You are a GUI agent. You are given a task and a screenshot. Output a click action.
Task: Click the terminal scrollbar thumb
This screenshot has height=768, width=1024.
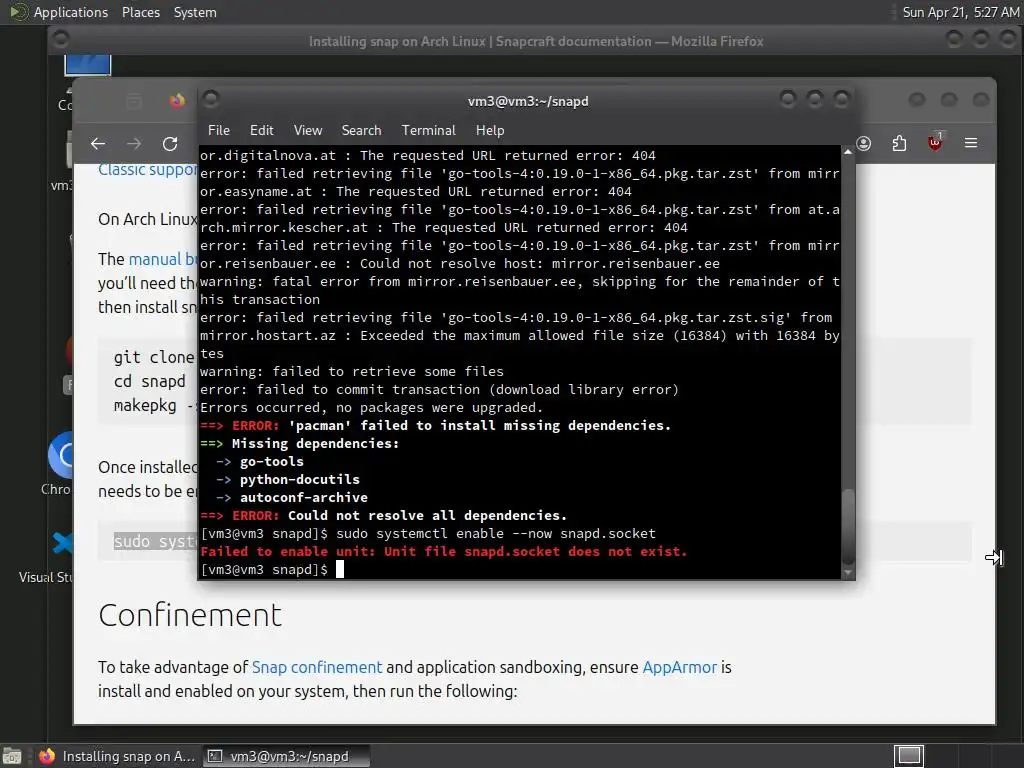[848, 526]
